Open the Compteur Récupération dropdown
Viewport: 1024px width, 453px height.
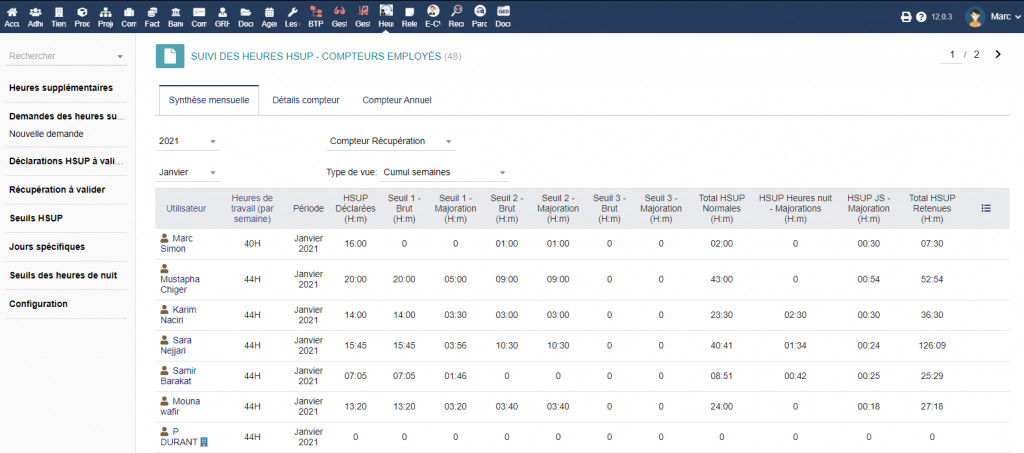pos(392,141)
